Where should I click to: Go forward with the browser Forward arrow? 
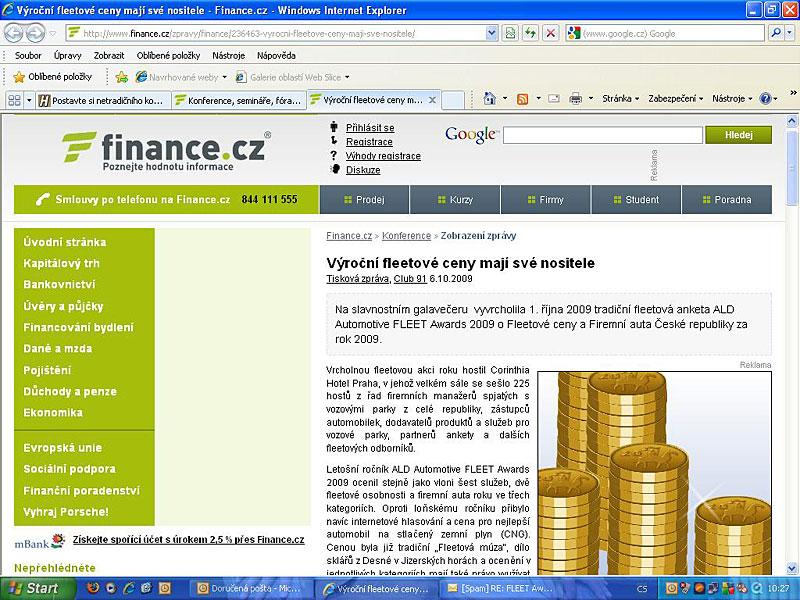click(x=35, y=34)
